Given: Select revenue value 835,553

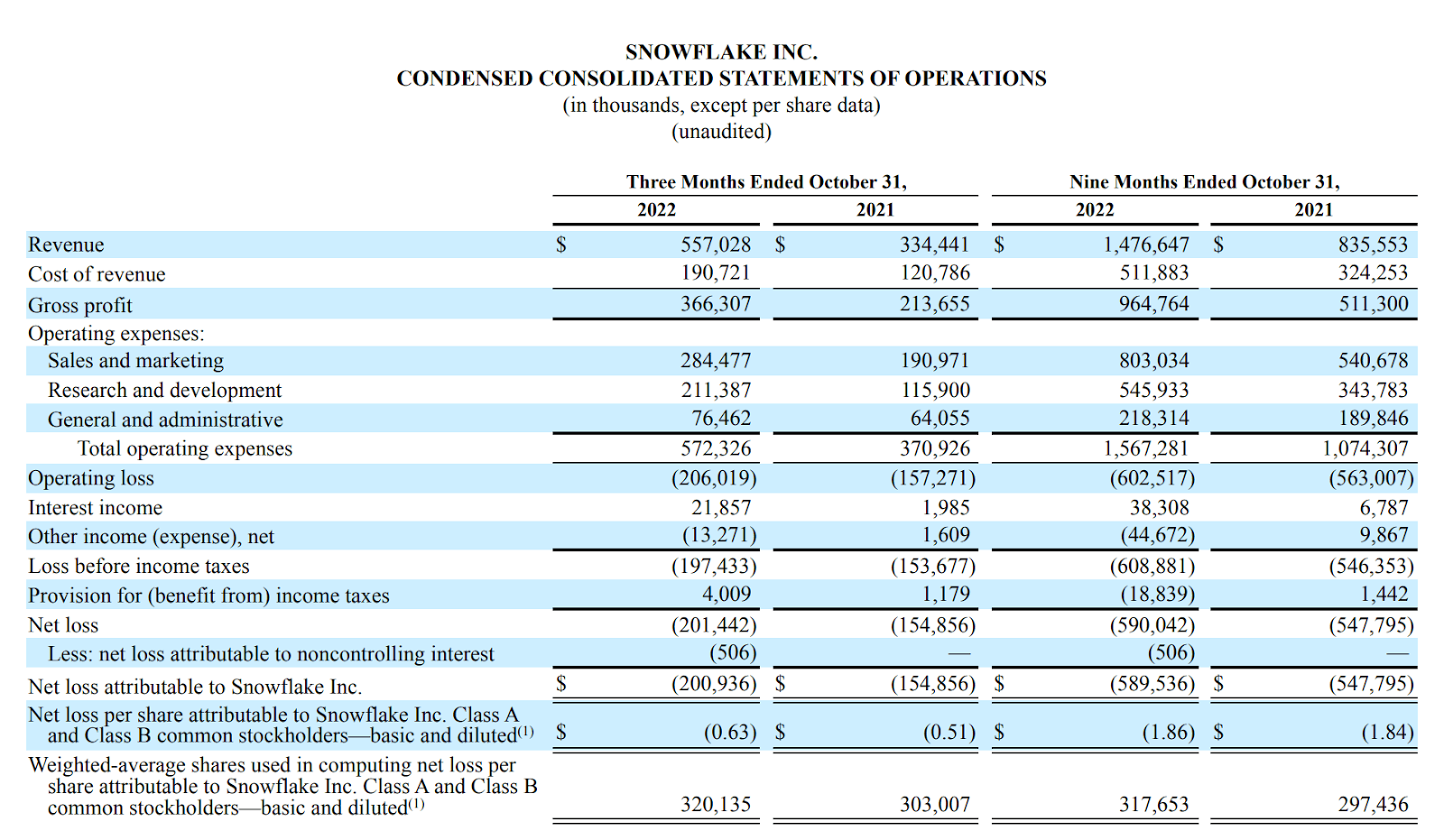Looking at the screenshot, I should (1373, 245).
